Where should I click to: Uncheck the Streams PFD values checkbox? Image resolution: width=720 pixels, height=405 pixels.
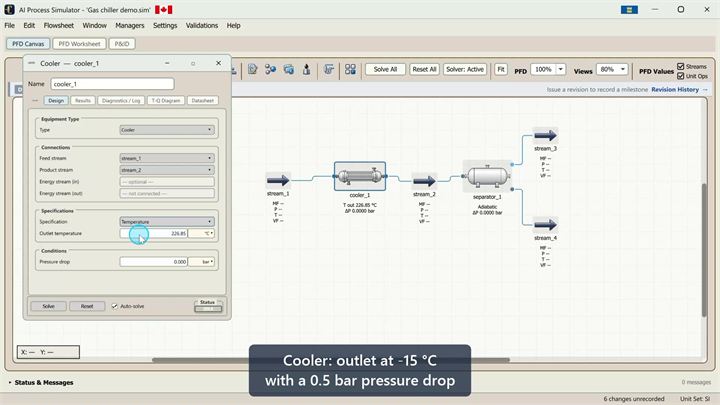681,67
